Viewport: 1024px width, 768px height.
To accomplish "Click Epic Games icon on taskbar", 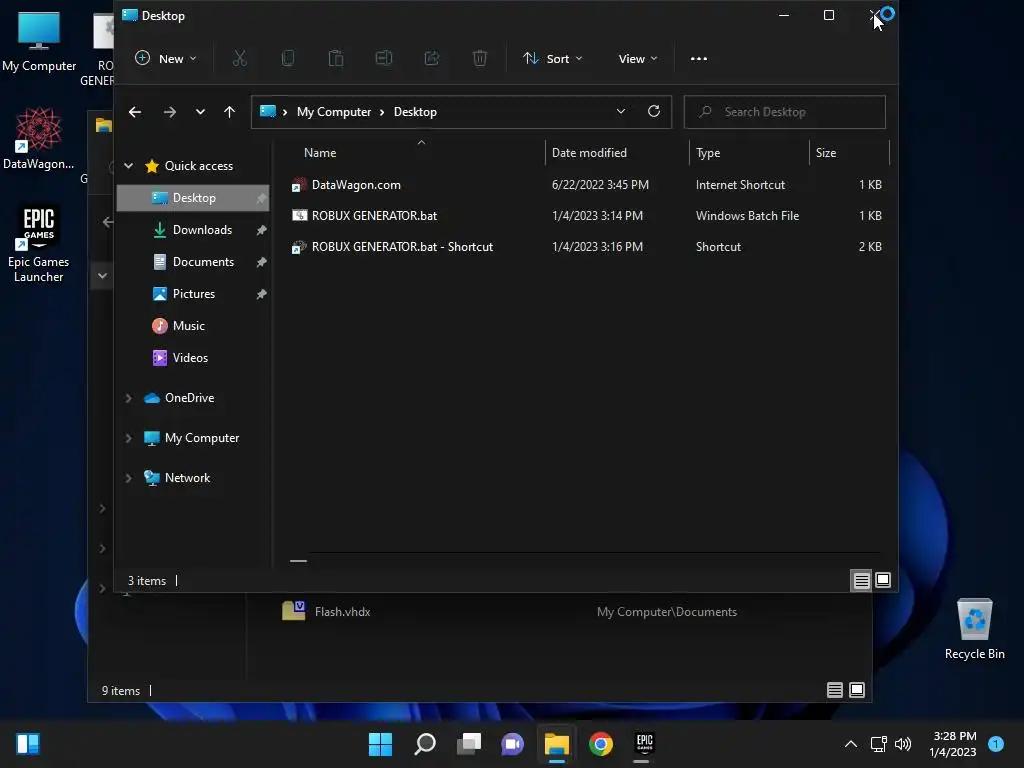I will coord(645,743).
